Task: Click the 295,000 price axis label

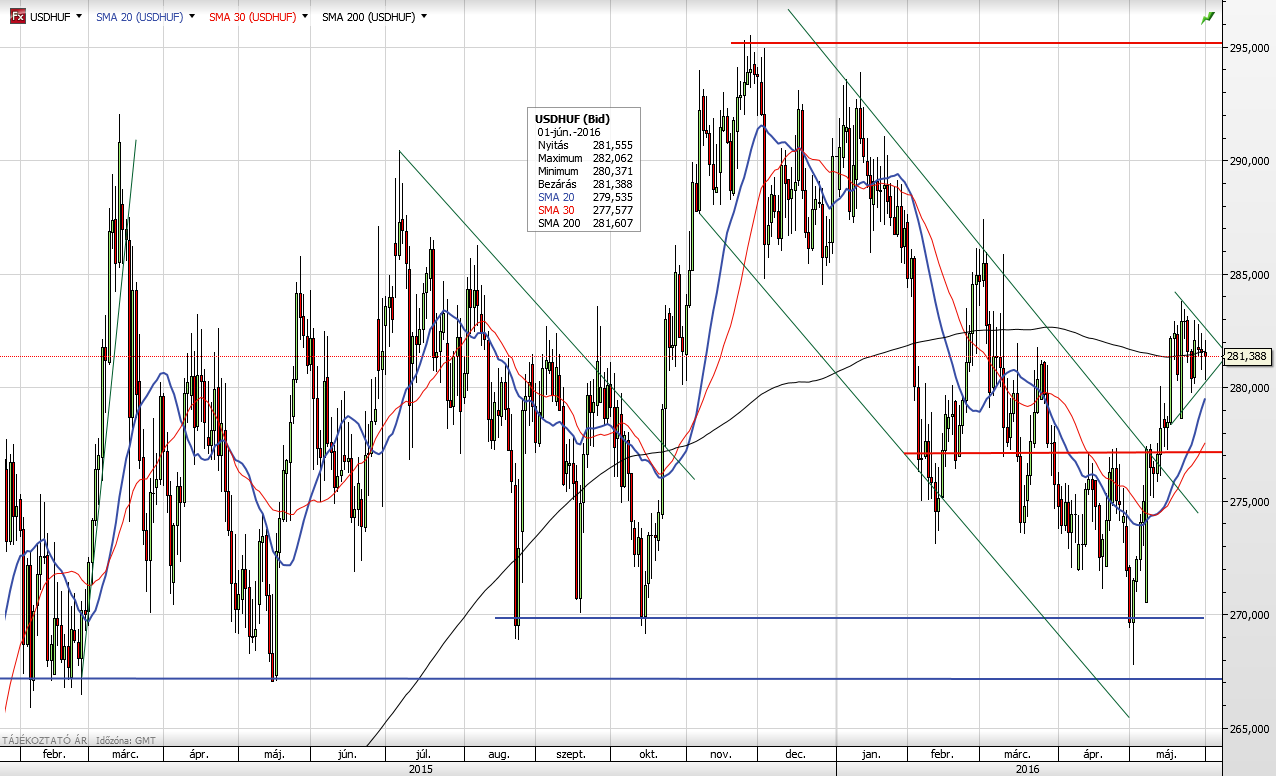Action: point(1251,48)
